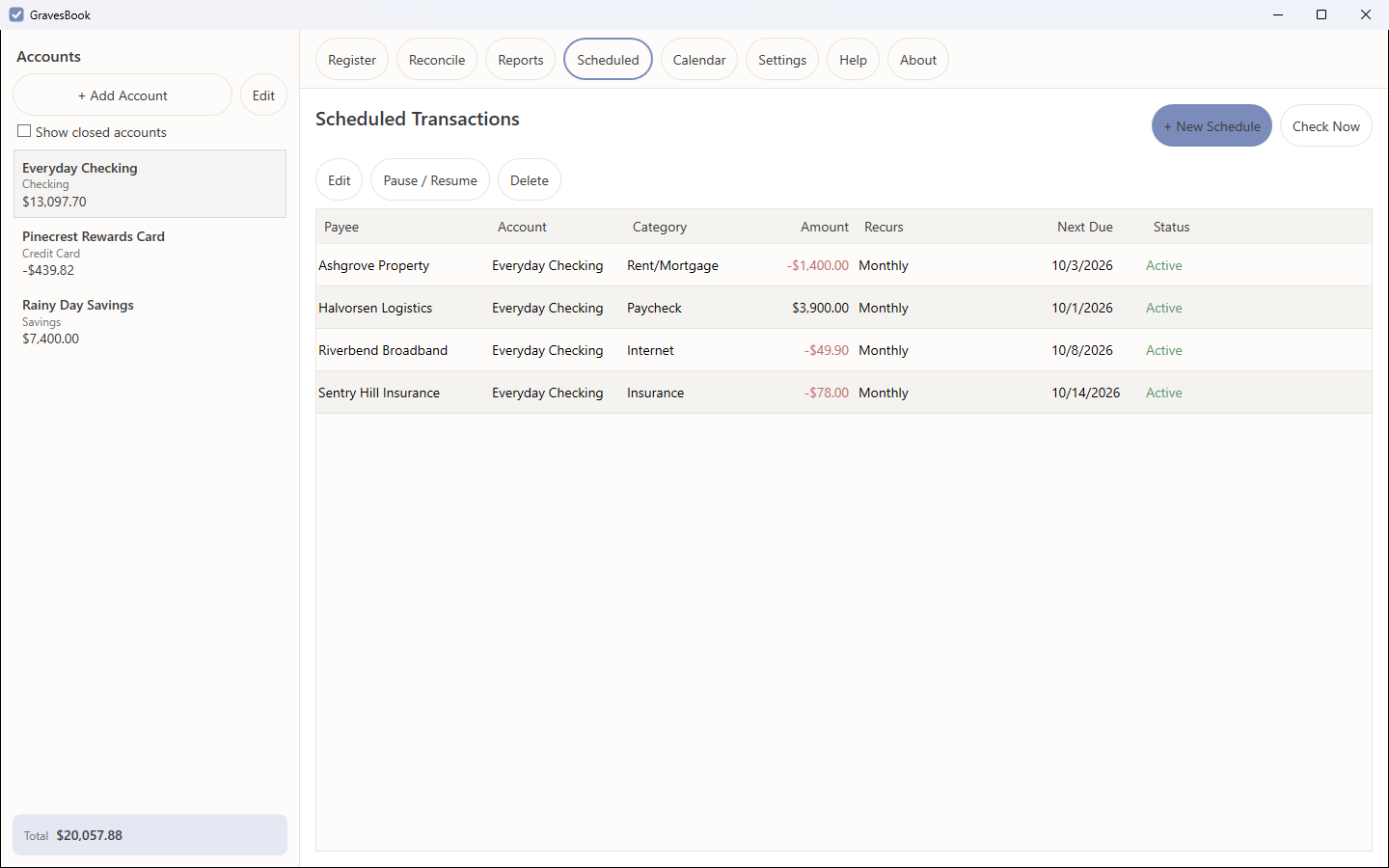Switch to the Settings tab
This screenshot has width=1389, height=868.
point(782,60)
